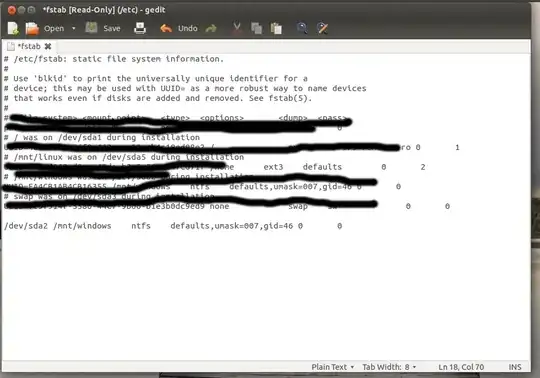This screenshot has height=378, width=540.
Task: Open the Find and Replace tool
Action: 322,28
